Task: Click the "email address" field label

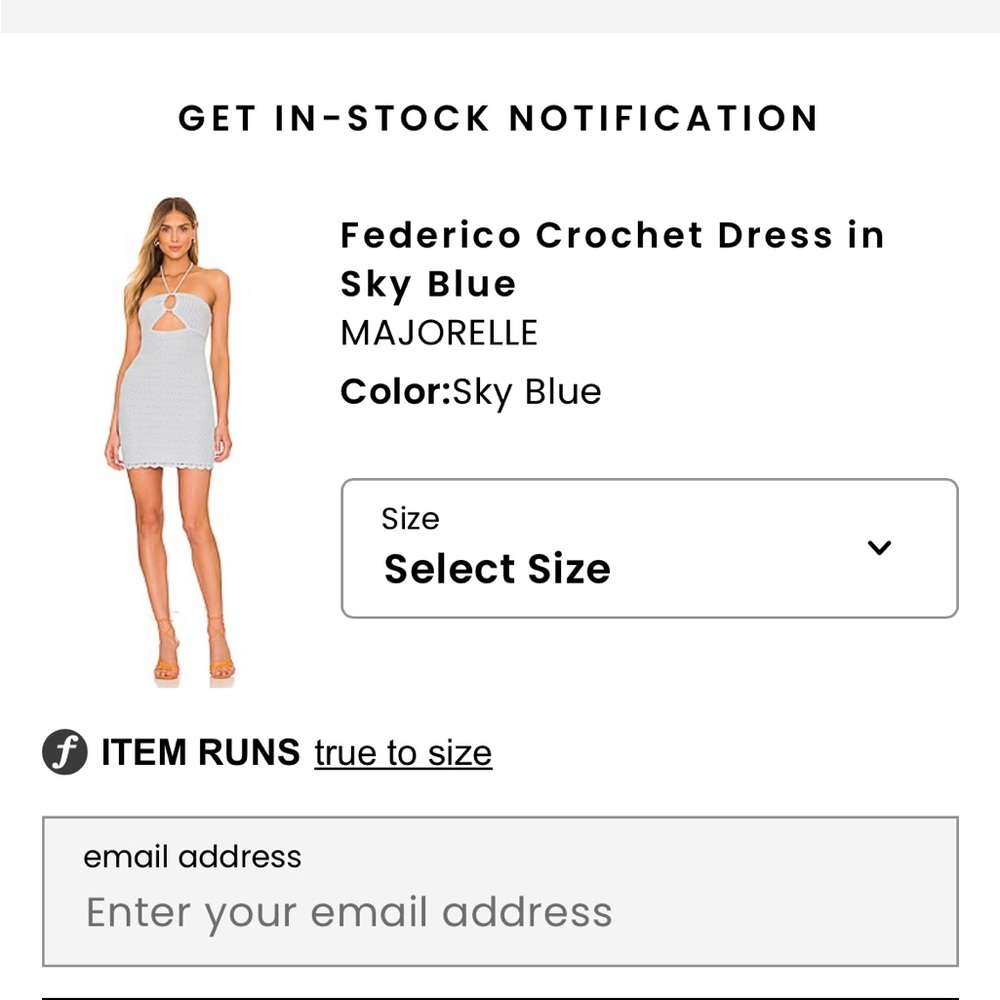Action: point(192,857)
